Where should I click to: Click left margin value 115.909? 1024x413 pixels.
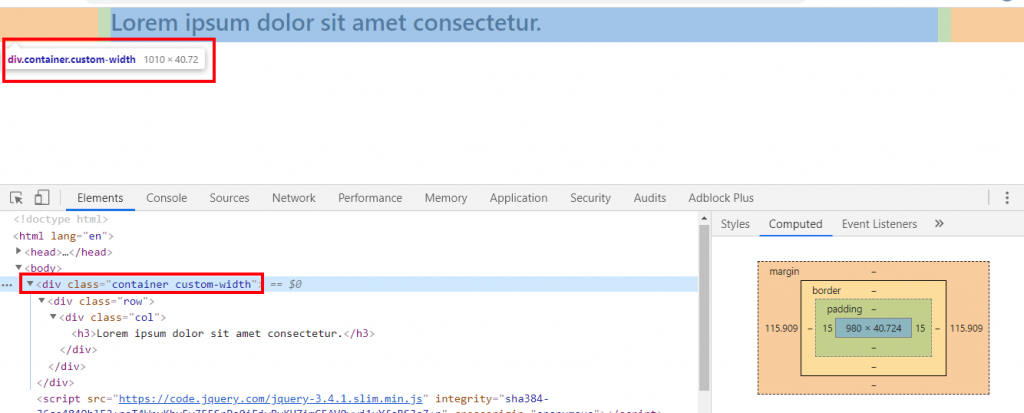tap(782, 329)
